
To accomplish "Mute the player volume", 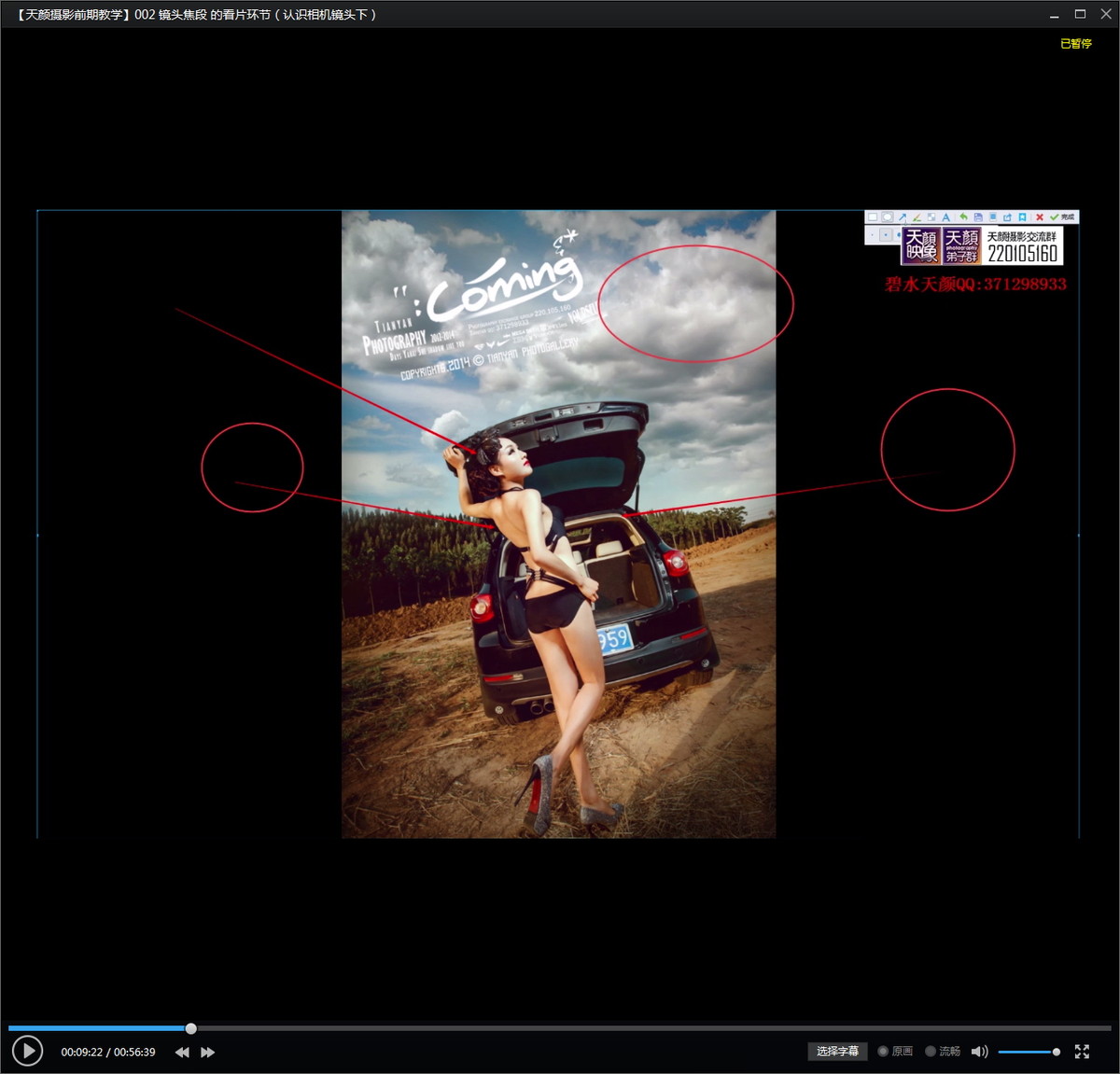I will point(979,1052).
